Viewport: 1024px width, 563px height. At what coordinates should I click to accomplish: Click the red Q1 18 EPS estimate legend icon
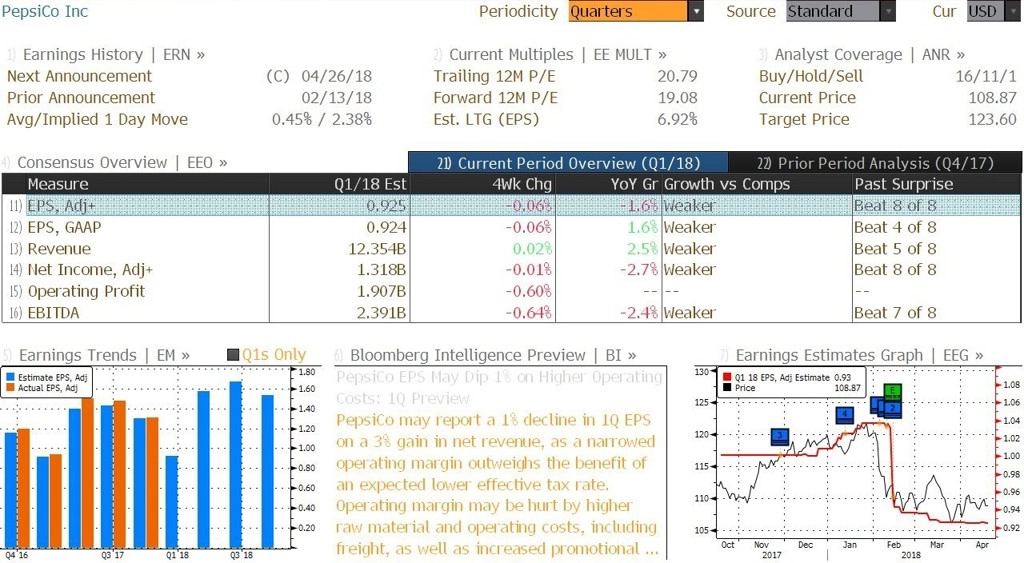pos(727,378)
